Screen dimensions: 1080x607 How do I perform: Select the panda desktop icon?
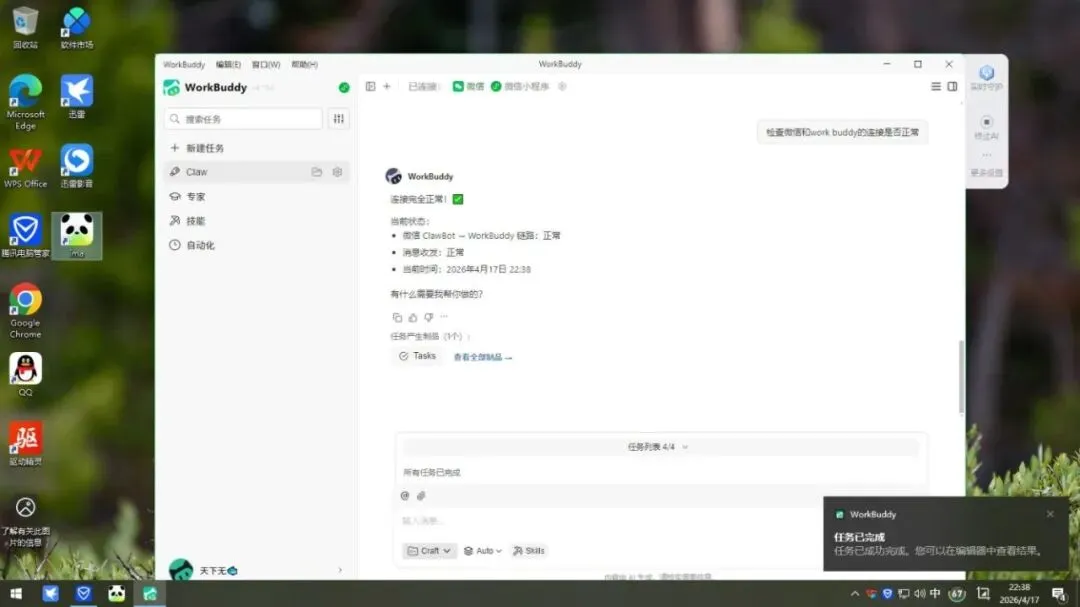(x=76, y=235)
